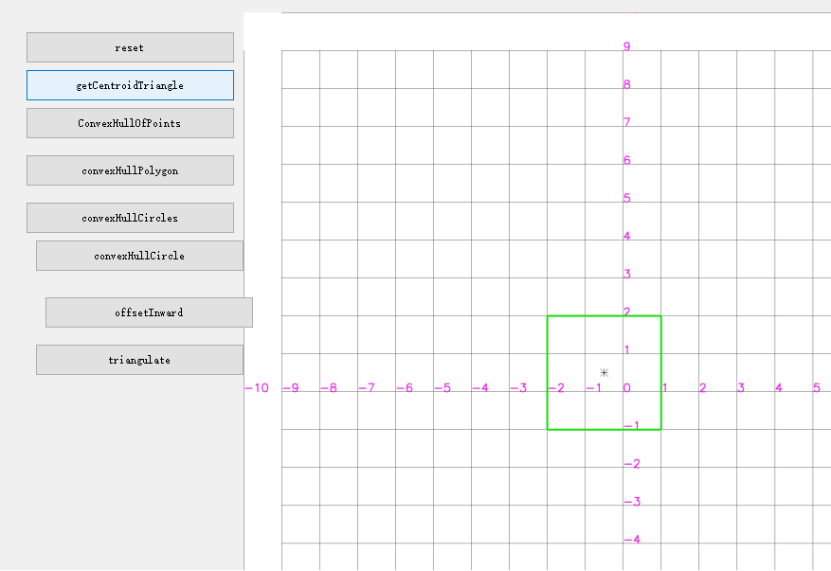Click the x-axis label -10
831x571 pixels.
pos(257,388)
